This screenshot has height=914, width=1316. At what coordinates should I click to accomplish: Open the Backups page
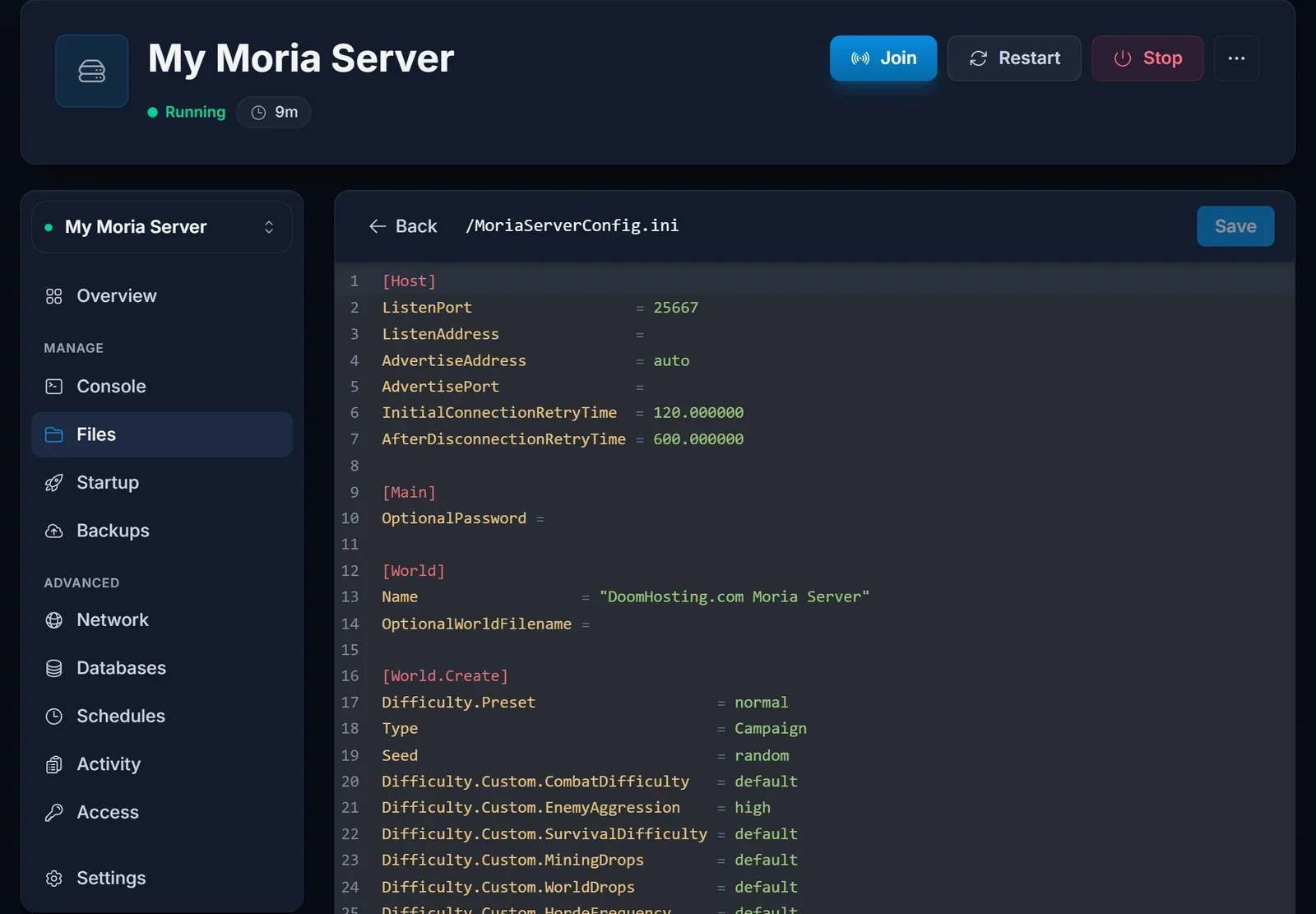(162, 531)
